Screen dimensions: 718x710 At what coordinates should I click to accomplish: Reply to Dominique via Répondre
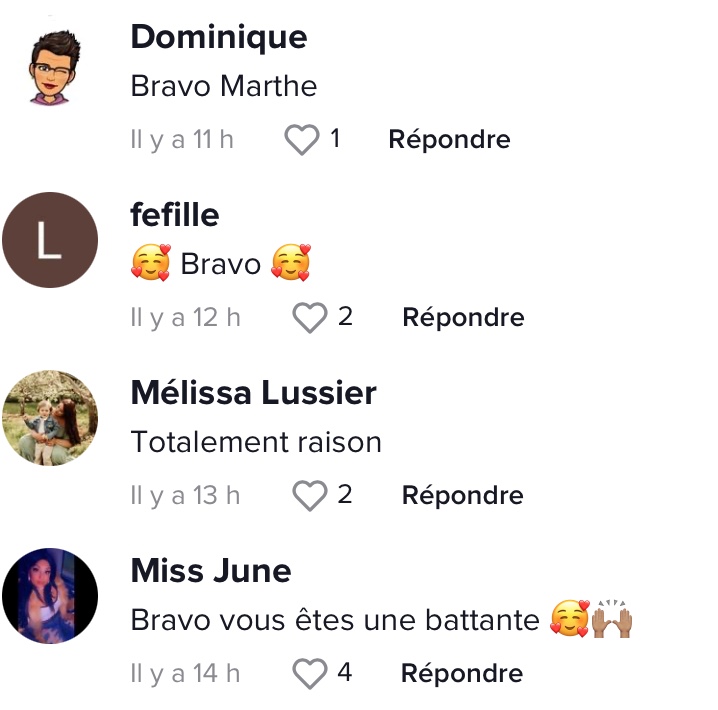(449, 140)
